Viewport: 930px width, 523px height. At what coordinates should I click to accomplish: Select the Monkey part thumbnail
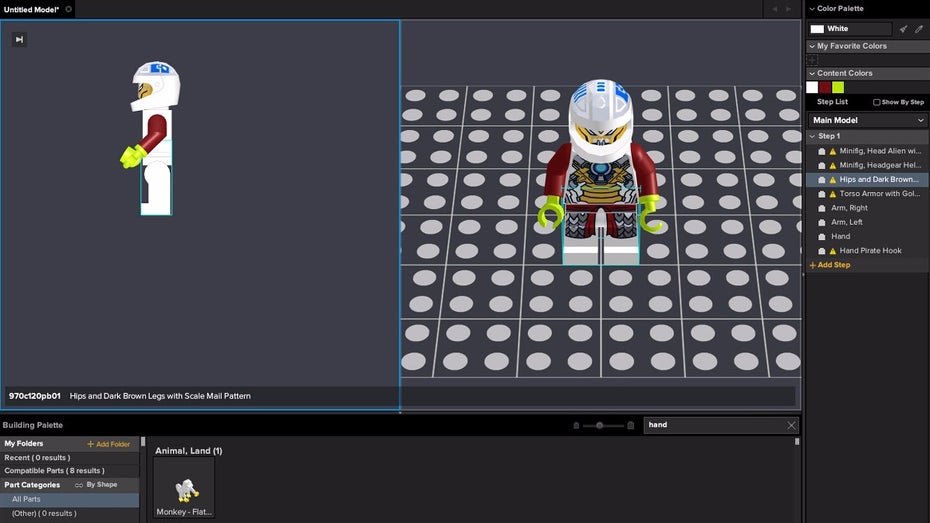(184, 489)
